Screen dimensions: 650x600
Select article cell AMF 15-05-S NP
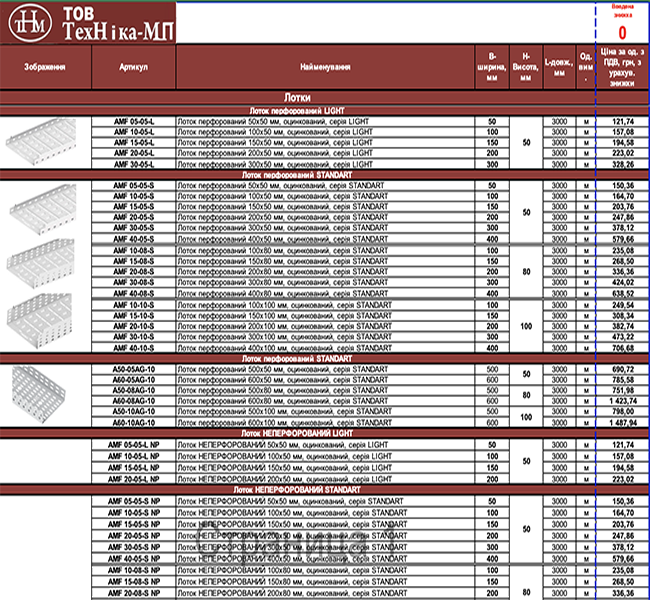point(133,524)
